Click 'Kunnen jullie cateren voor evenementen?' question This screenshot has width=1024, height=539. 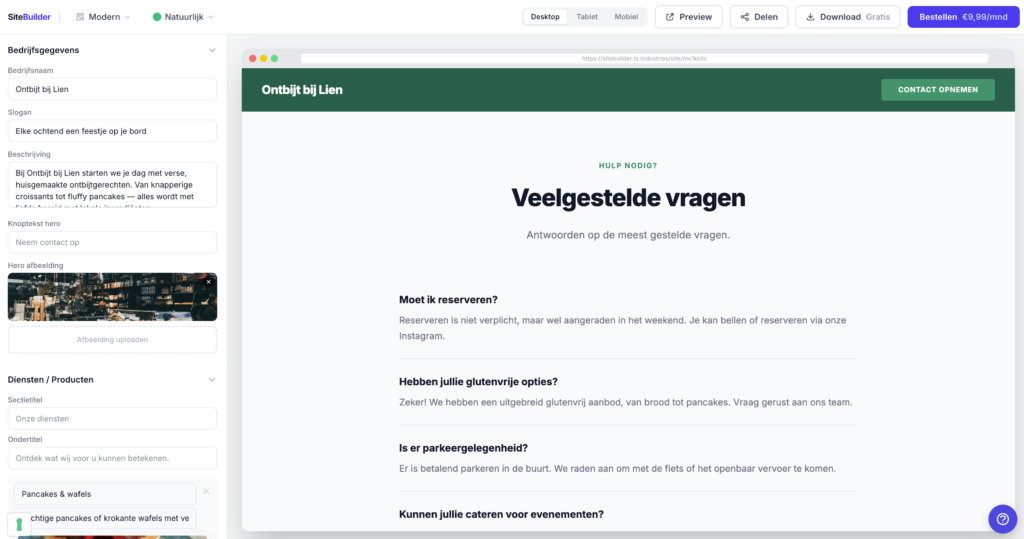501,514
